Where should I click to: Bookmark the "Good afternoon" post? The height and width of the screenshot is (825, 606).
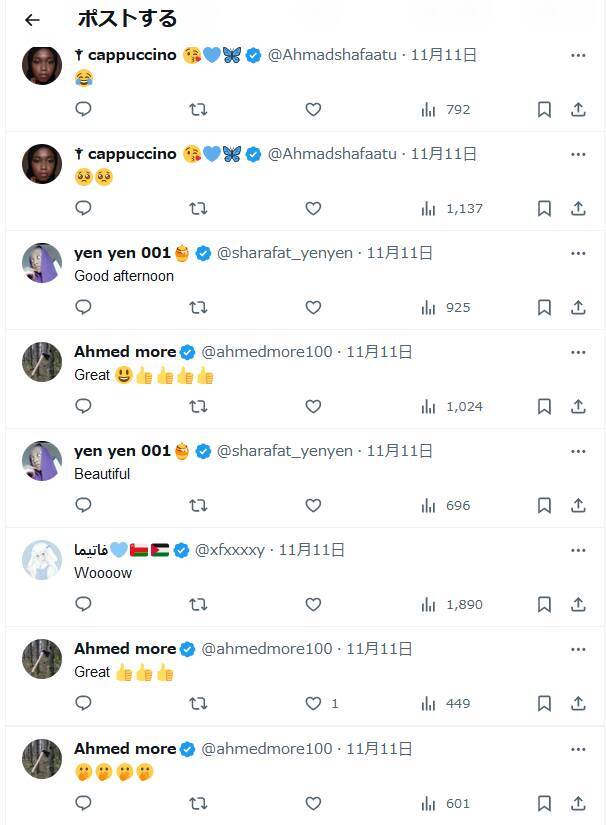click(544, 307)
